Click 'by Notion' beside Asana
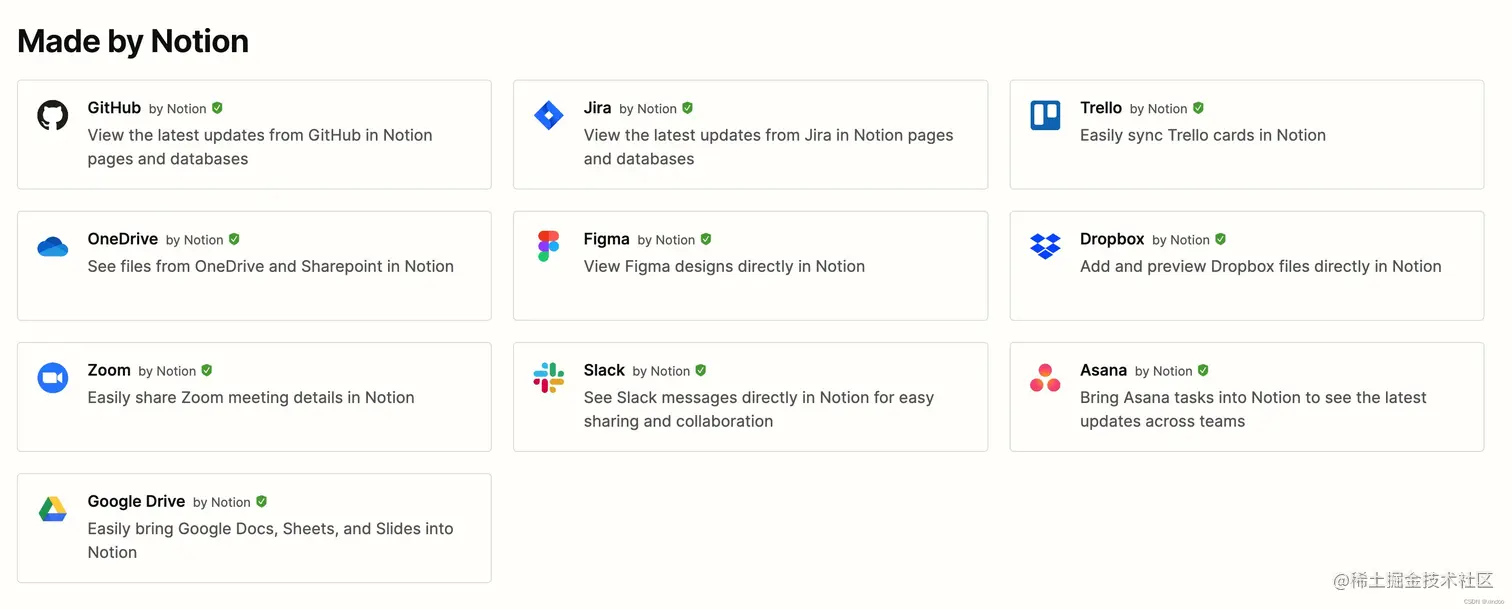1512x609 pixels. tap(1164, 371)
